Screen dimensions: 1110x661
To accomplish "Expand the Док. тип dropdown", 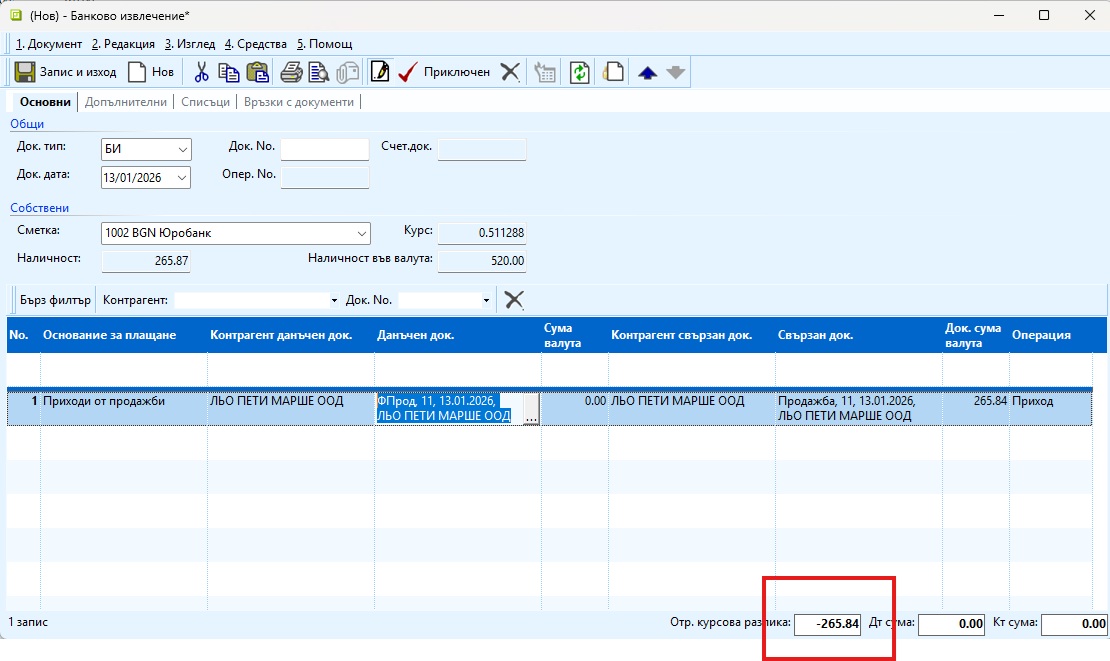I will pos(182,150).
